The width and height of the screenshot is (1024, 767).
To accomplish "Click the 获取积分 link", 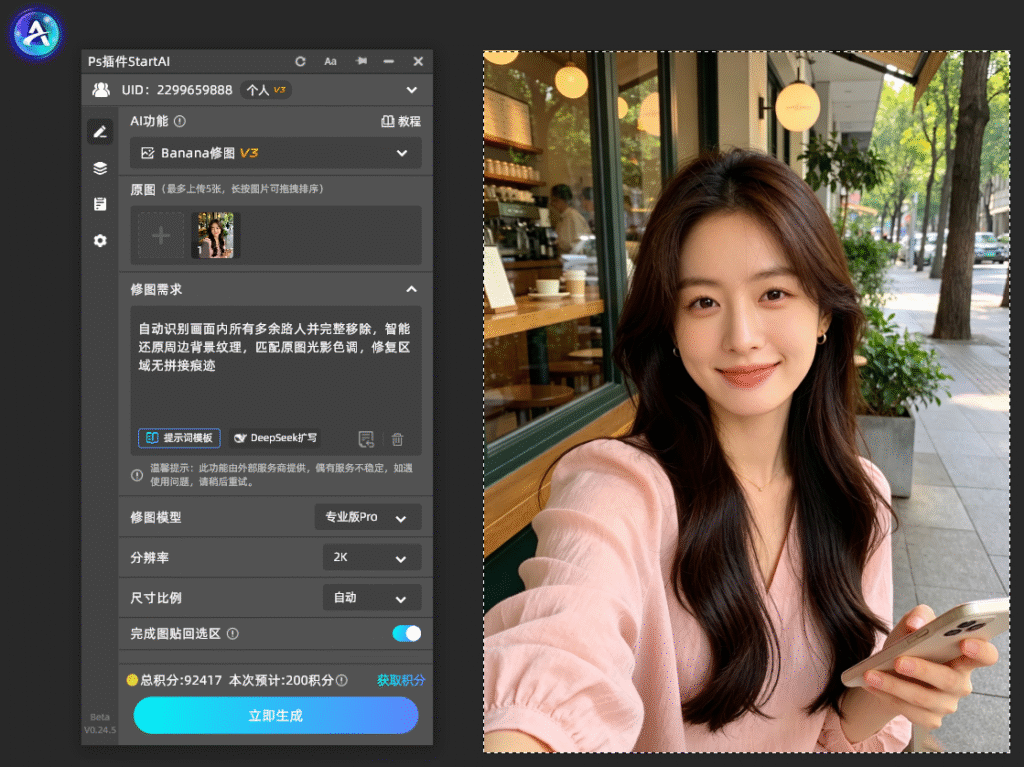I will pyautogui.click(x=401, y=680).
